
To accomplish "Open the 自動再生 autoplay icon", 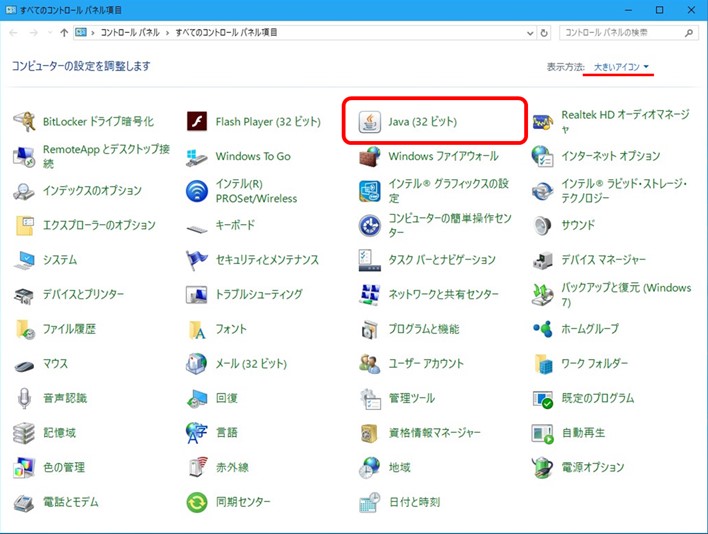I will (x=543, y=433).
